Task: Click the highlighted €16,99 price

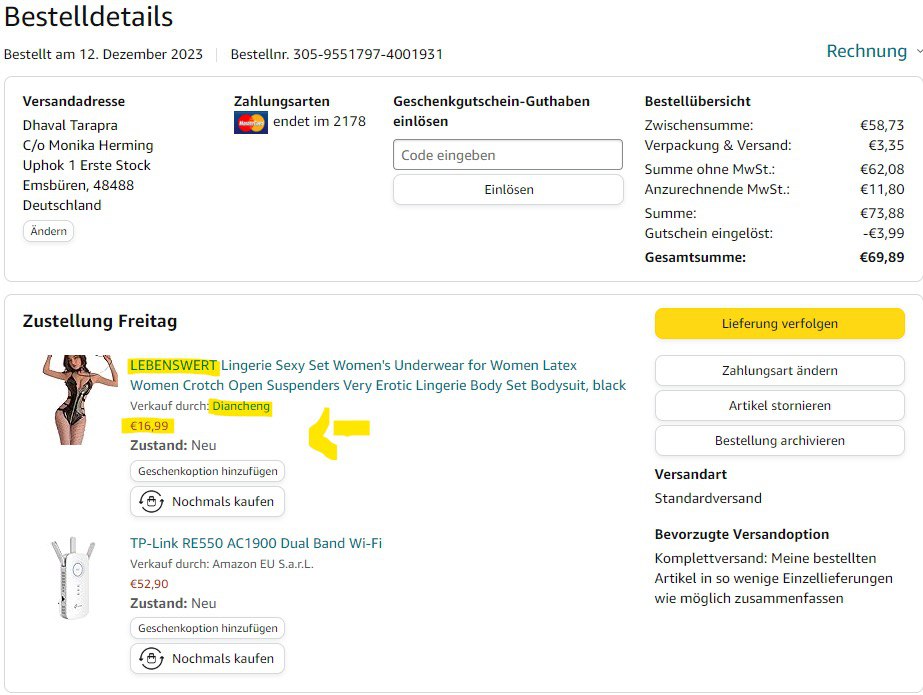Action: pos(149,426)
